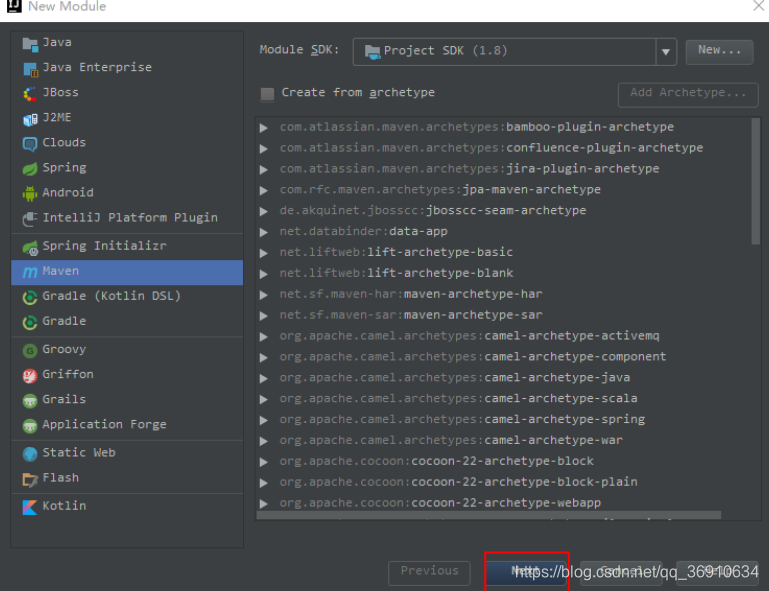769x591 pixels.
Task: Select cocoon-22-archetype-webapp row
Action: (440, 503)
